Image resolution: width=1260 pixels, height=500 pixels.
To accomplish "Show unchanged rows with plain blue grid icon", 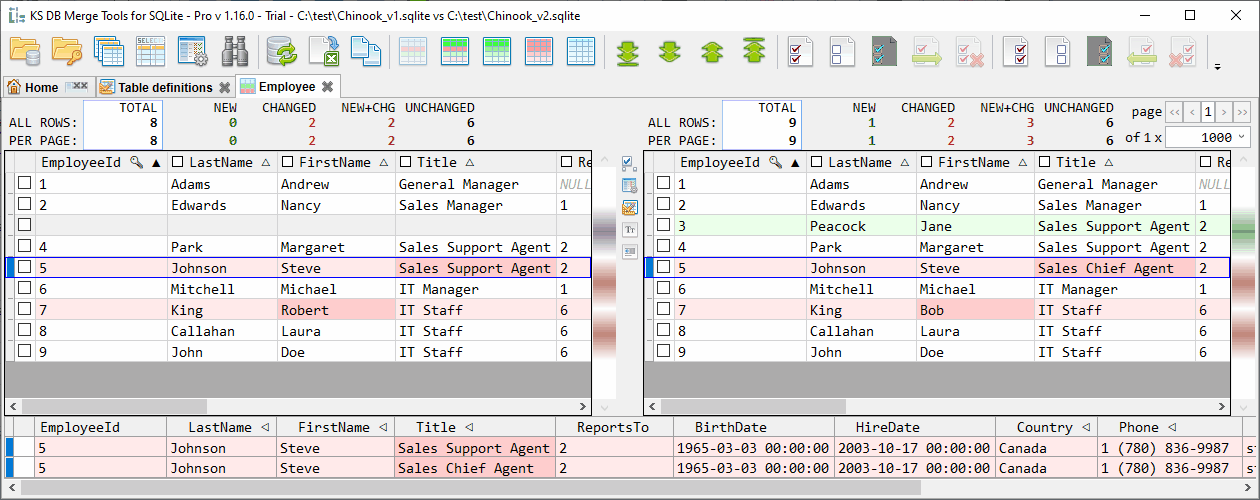I will point(581,51).
